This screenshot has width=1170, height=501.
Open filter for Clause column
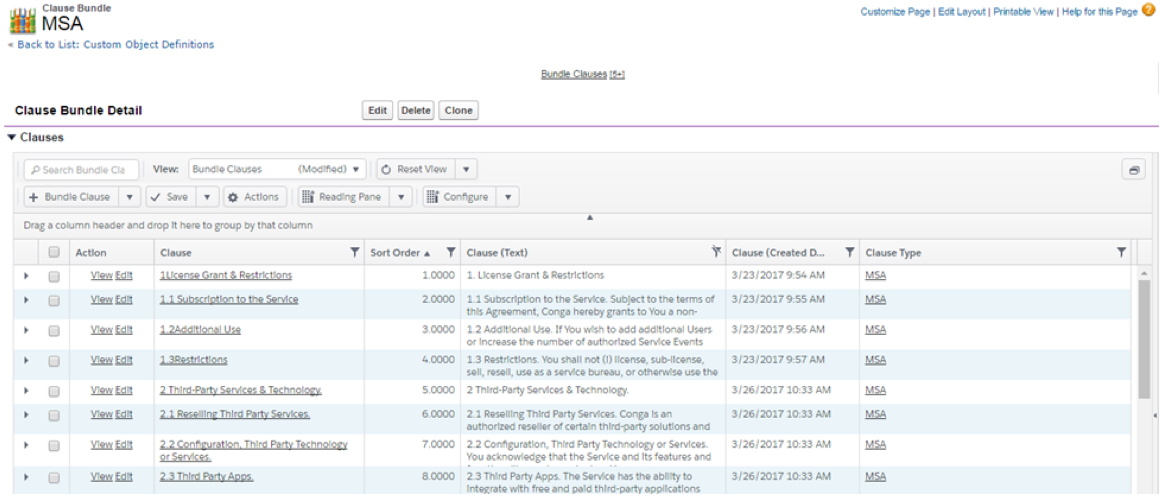(354, 252)
